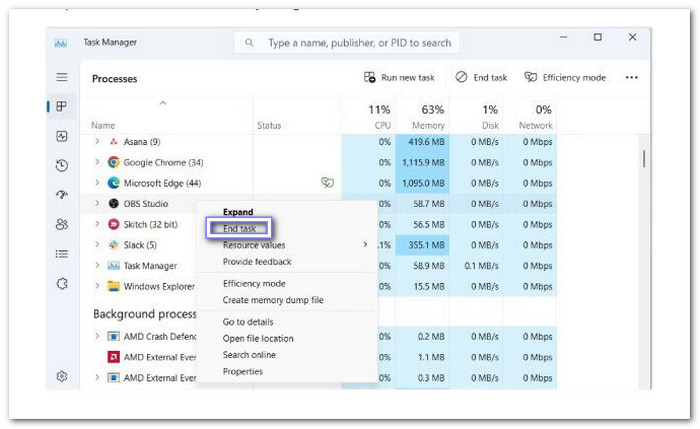The image size is (700, 429).
Task: Select the 355.1 MB memory cell
Action: pyautogui.click(x=422, y=245)
